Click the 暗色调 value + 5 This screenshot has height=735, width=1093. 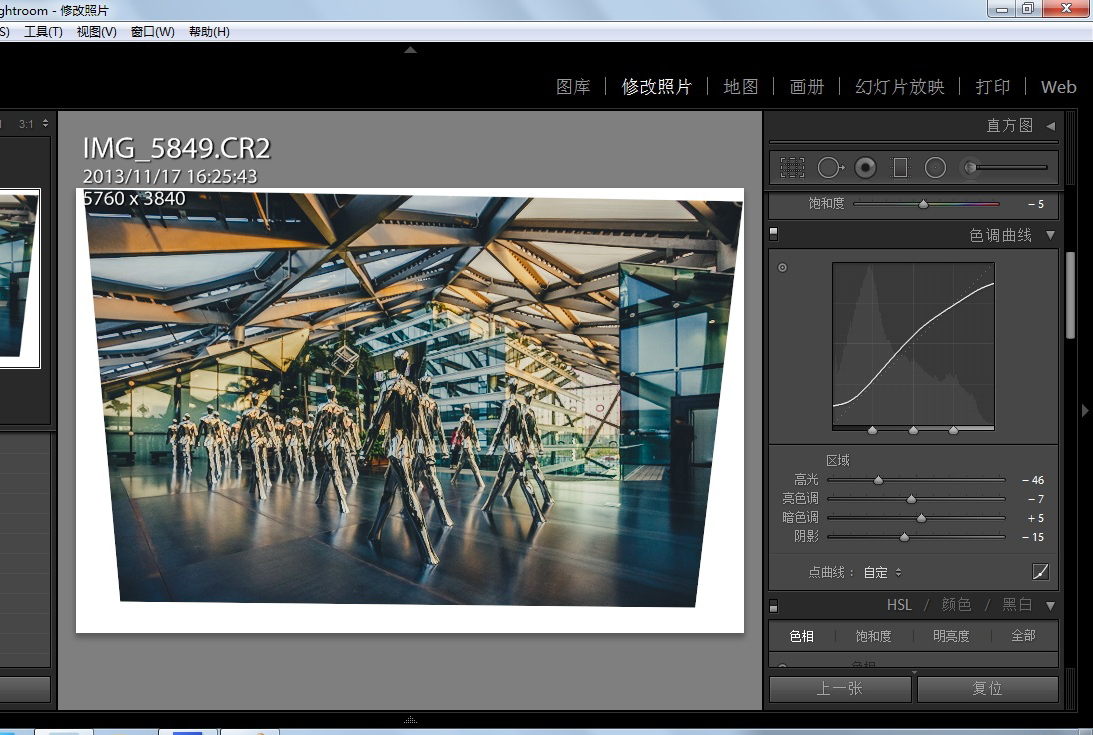pos(1036,518)
